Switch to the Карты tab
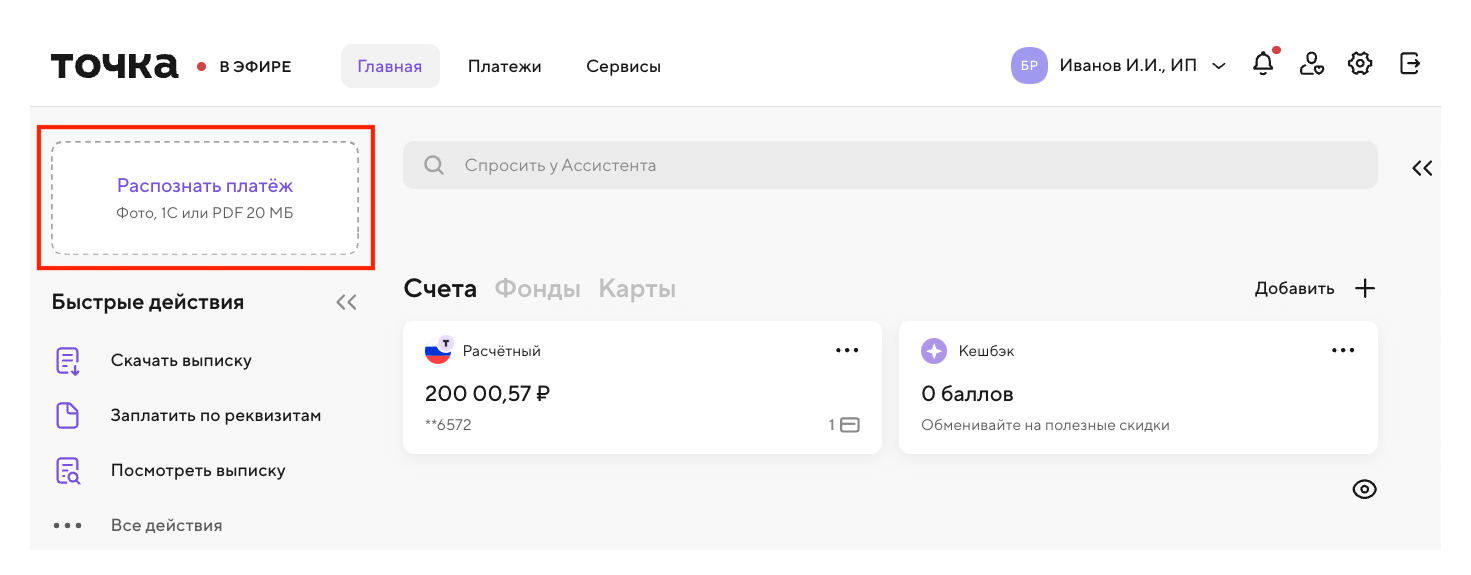Screen dimensions: 1471x575 pyautogui.click(x=637, y=289)
